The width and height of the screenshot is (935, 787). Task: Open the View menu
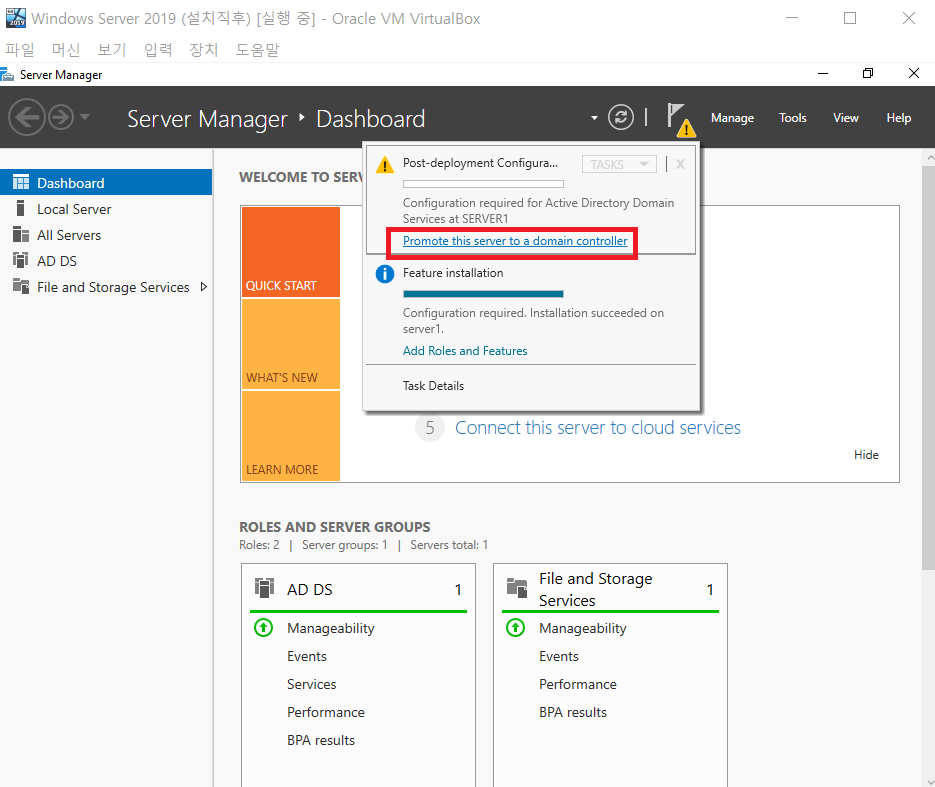(x=846, y=118)
